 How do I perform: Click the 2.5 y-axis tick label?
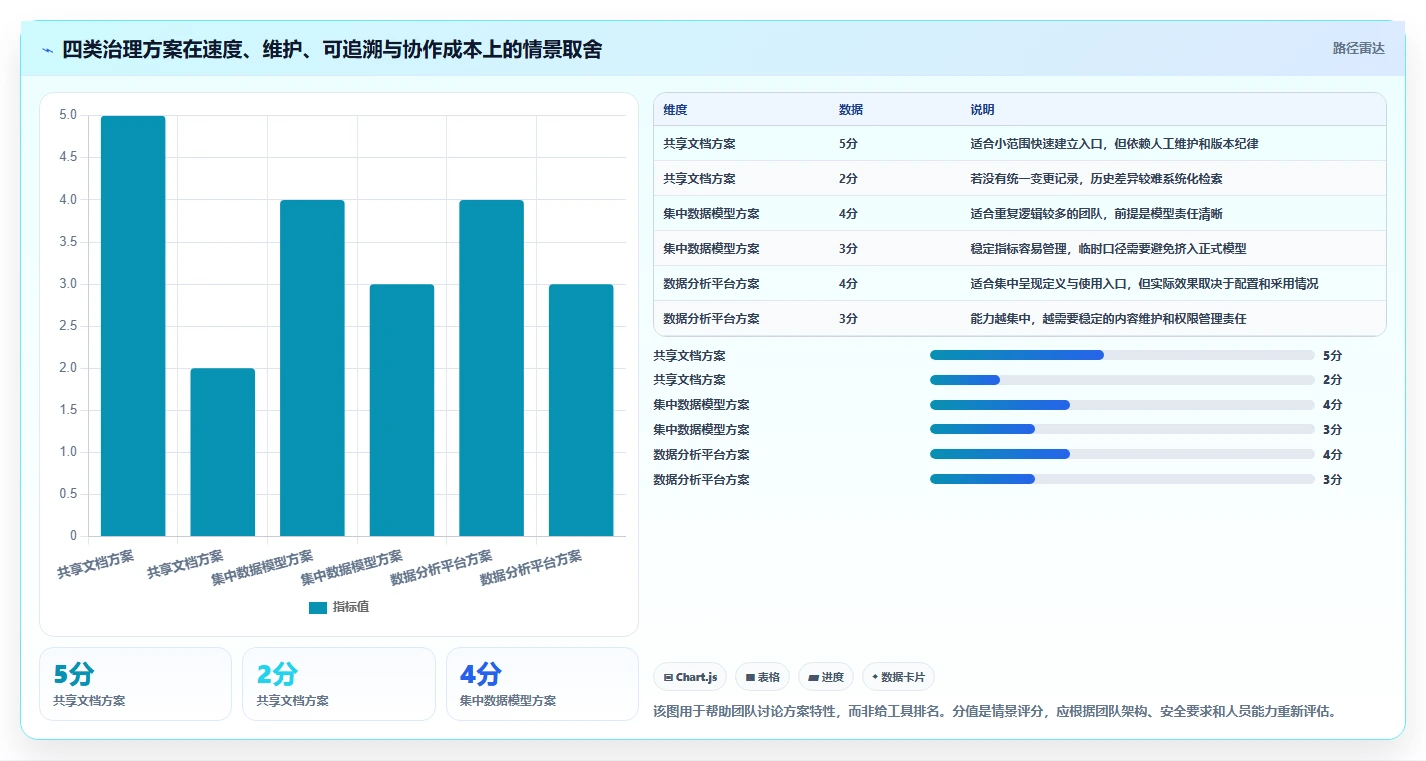point(67,326)
